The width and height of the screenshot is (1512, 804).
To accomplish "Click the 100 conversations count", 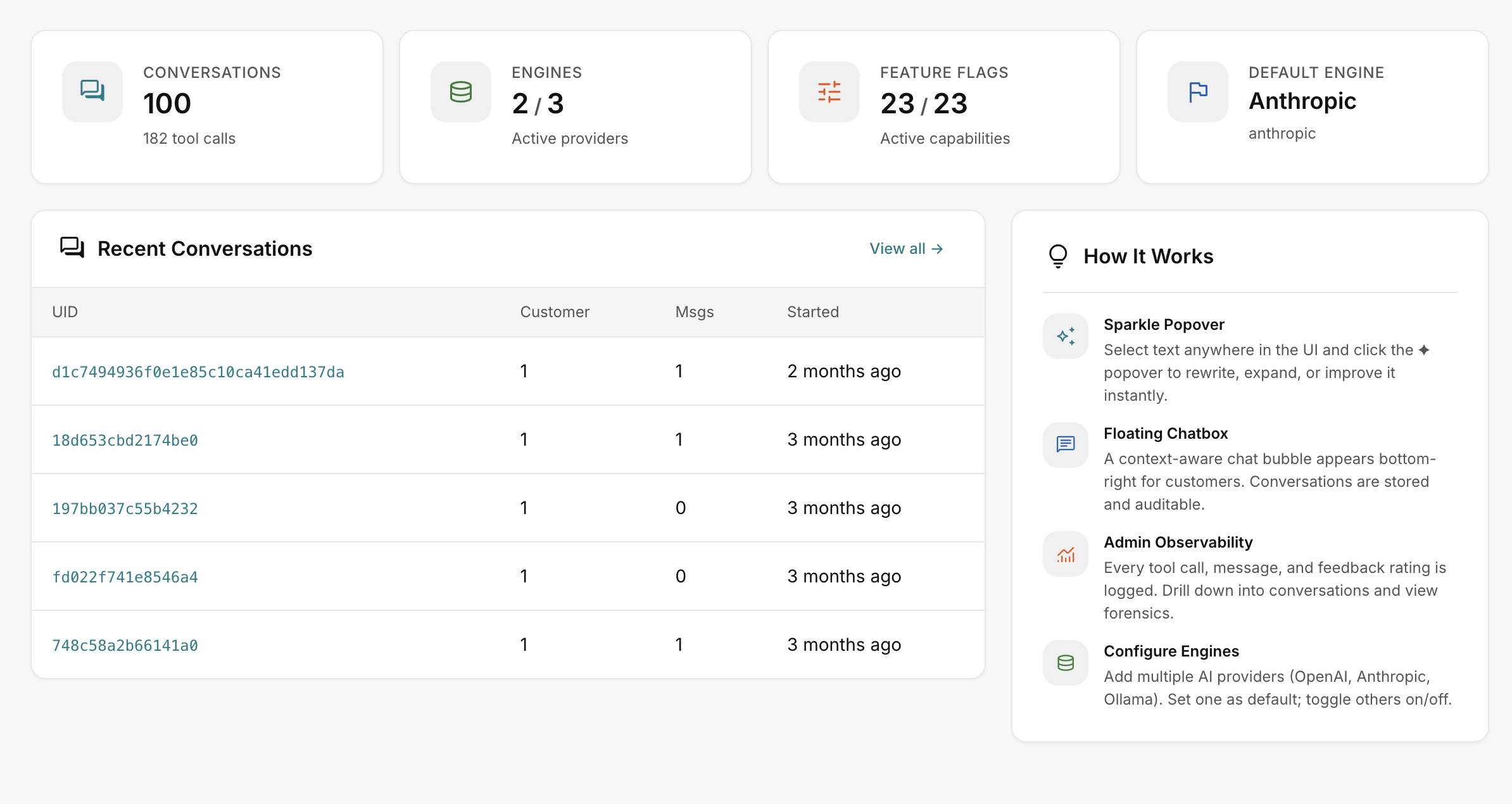I will point(167,103).
